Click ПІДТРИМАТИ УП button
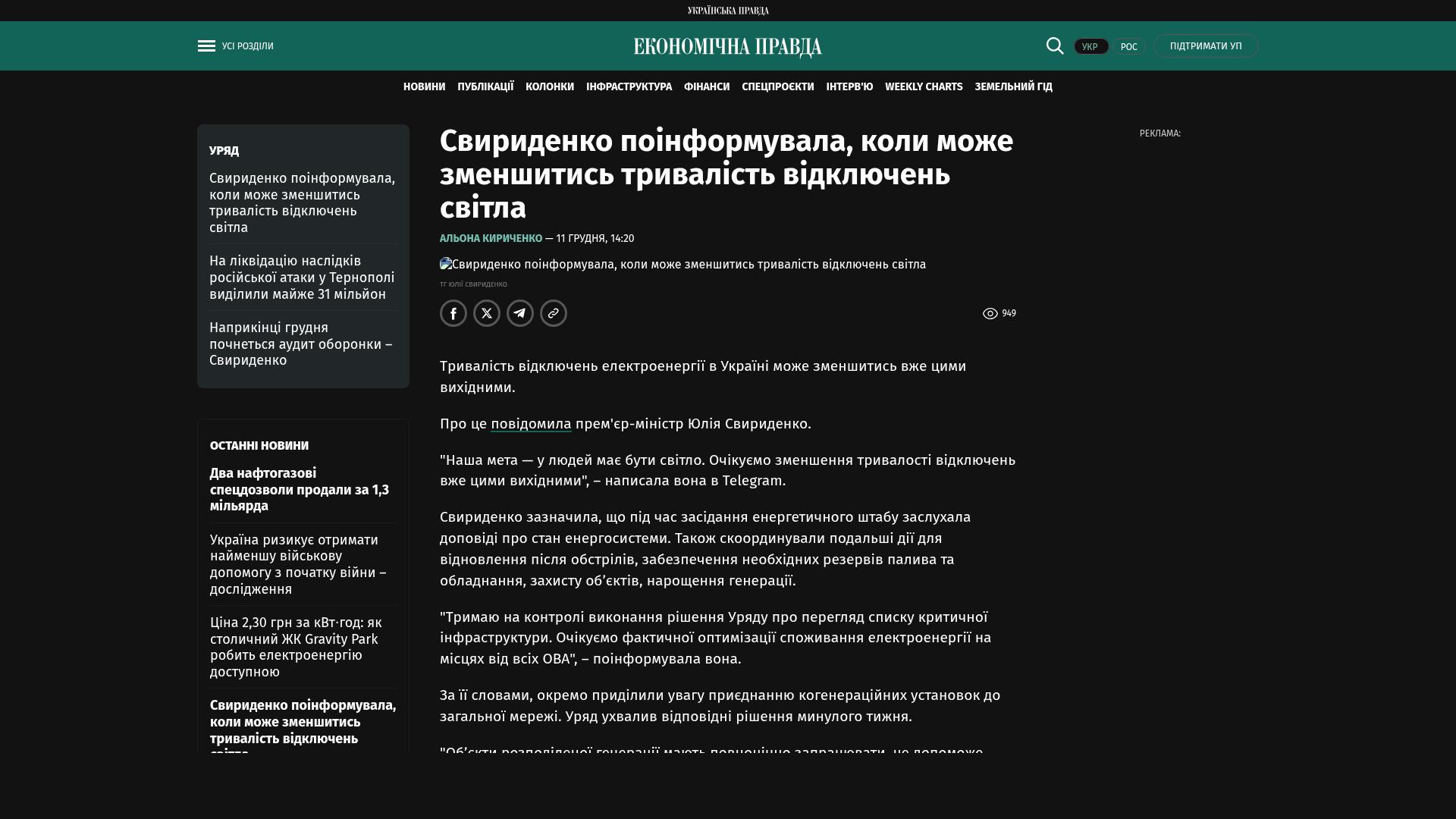The height and width of the screenshot is (819, 1456). tap(1206, 46)
